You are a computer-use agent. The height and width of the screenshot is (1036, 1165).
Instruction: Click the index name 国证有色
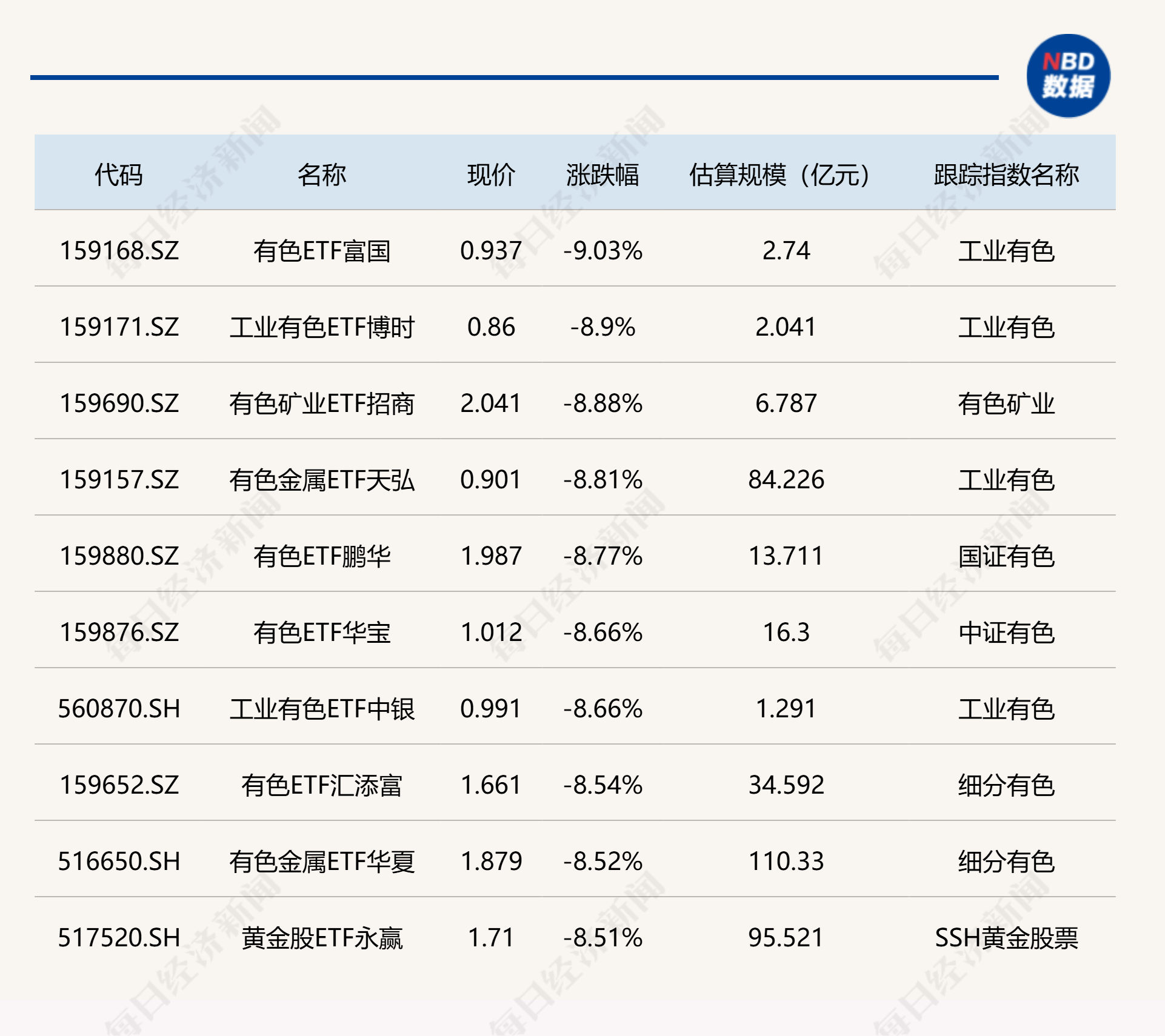tap(1006, 556)
